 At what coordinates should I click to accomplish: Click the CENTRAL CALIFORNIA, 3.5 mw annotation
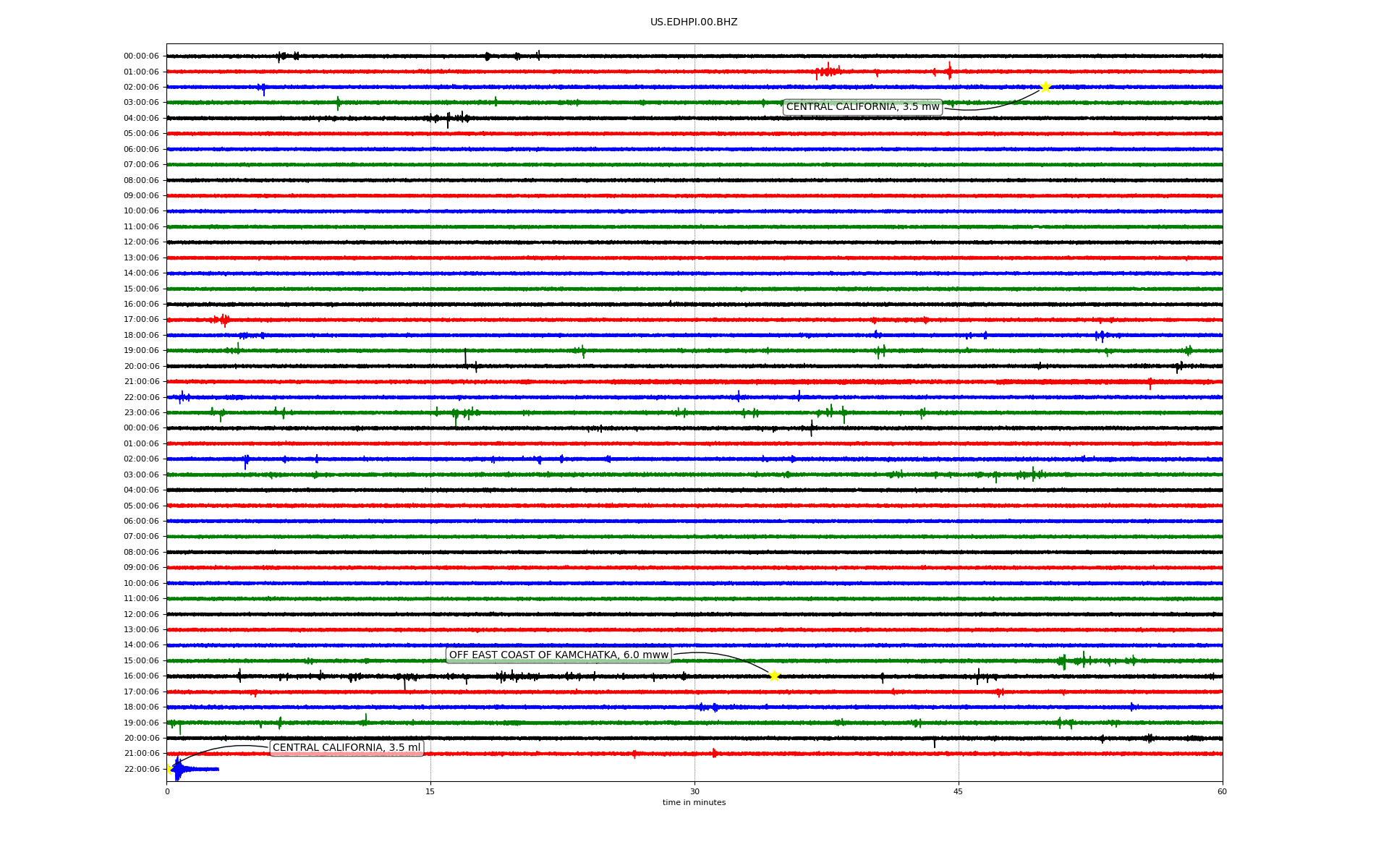(862, 107)
